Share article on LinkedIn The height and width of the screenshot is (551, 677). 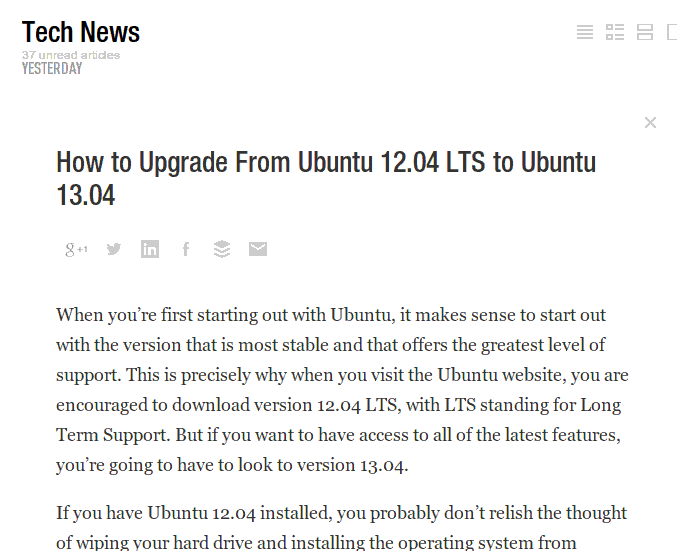(150, 249)
